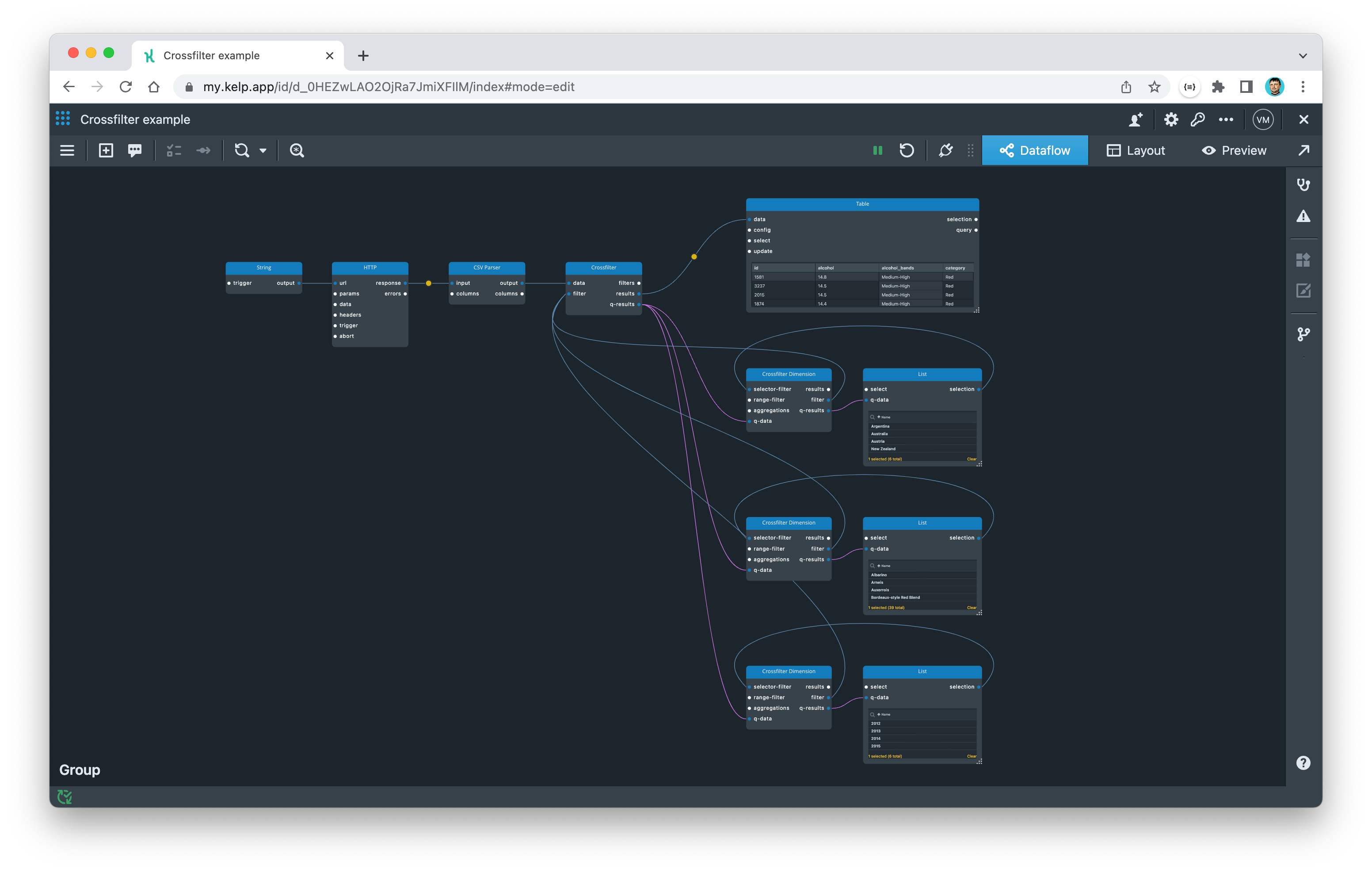Switch to the Preview tab
Viewport: 1372px width, 873px height.
click(x=1234, y=150)
